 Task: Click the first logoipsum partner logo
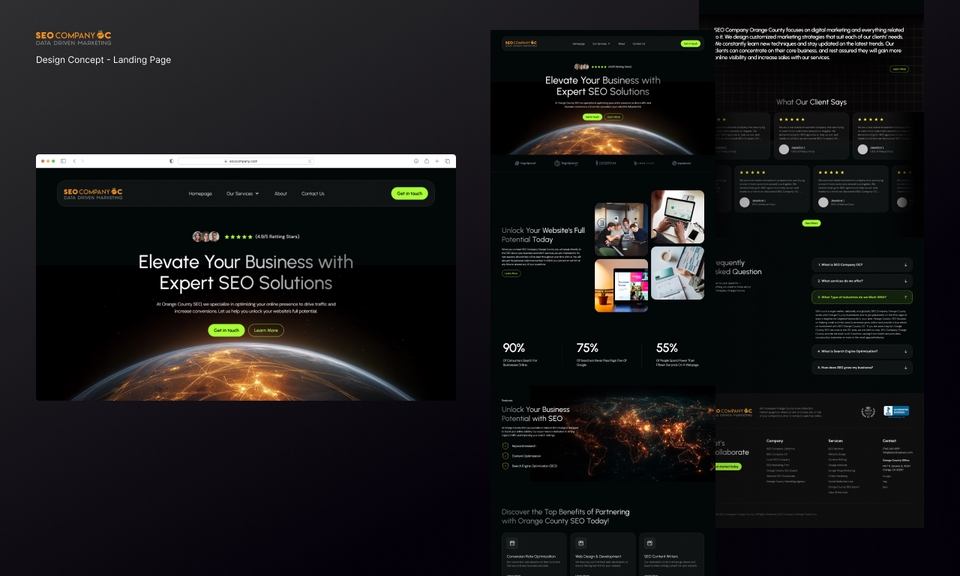coord(527,163)
